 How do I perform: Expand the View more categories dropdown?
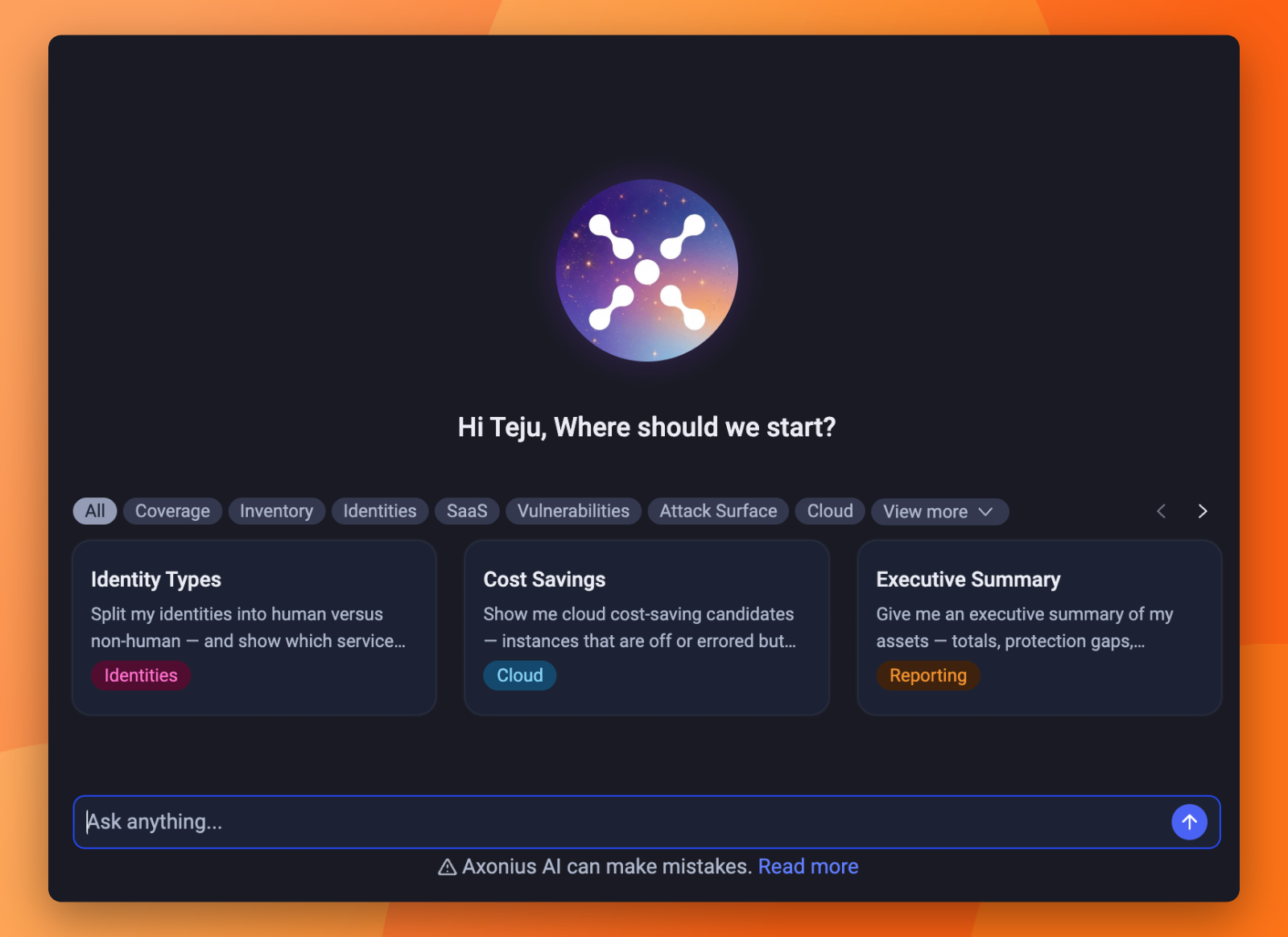point(939,511)
